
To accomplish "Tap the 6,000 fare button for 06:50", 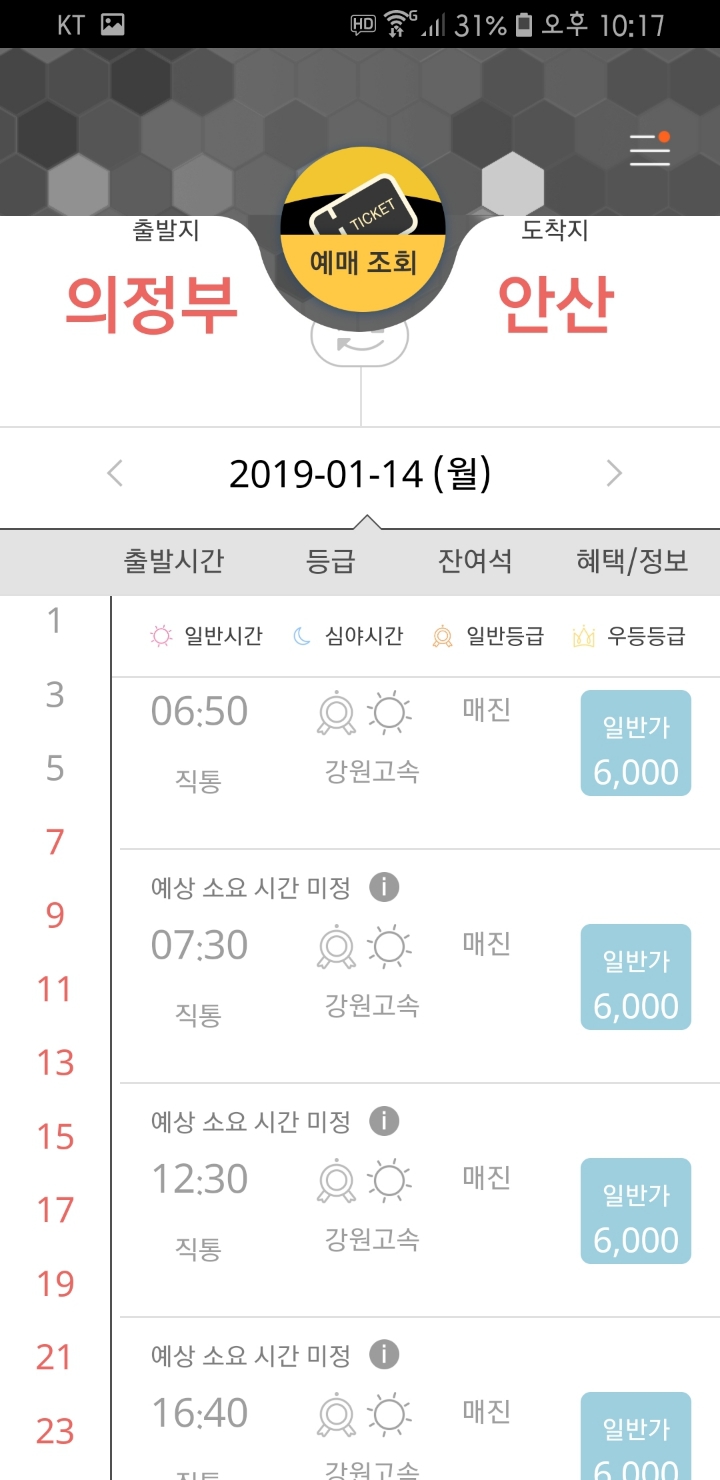I will (636, 743).
